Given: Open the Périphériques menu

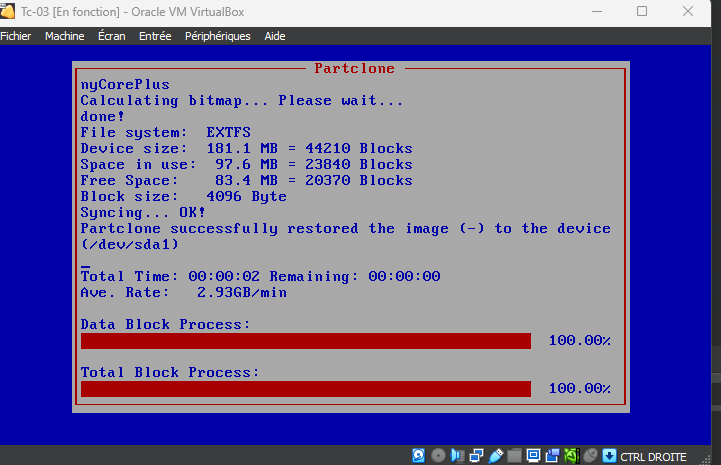Looking at the screenshot, I should coord(217,36).
